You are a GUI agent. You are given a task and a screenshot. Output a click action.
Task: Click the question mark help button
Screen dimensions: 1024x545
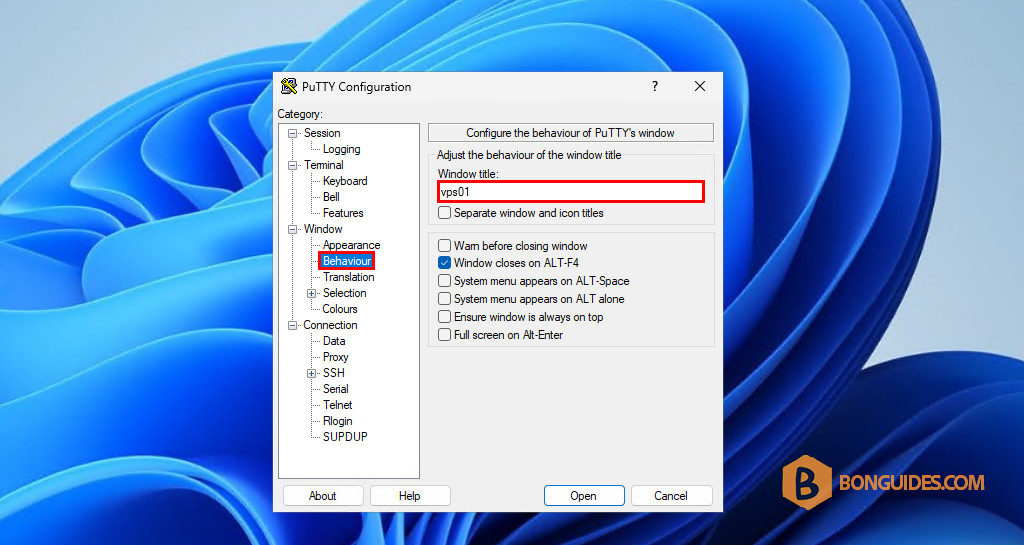point(655,86)
